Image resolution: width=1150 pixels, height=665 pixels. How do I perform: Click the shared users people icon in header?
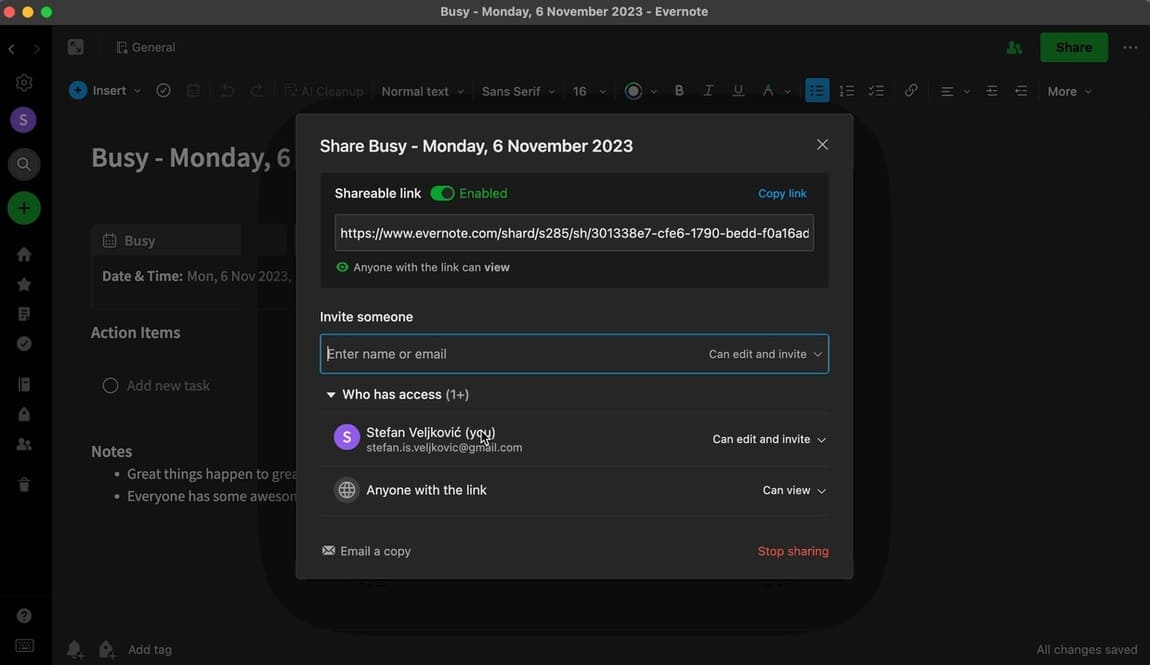point(1014,48)
